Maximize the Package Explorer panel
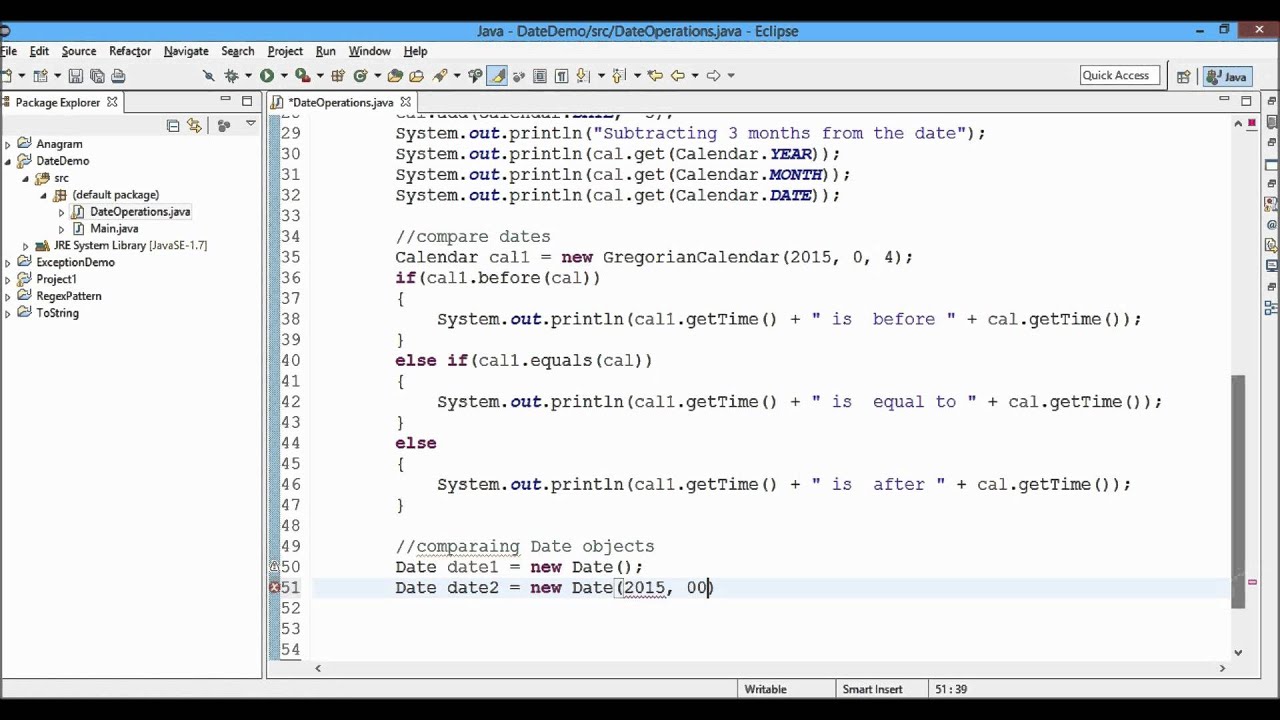Image resolution: width=1280 pixels, height=720 pixels. tap(247, 101)
